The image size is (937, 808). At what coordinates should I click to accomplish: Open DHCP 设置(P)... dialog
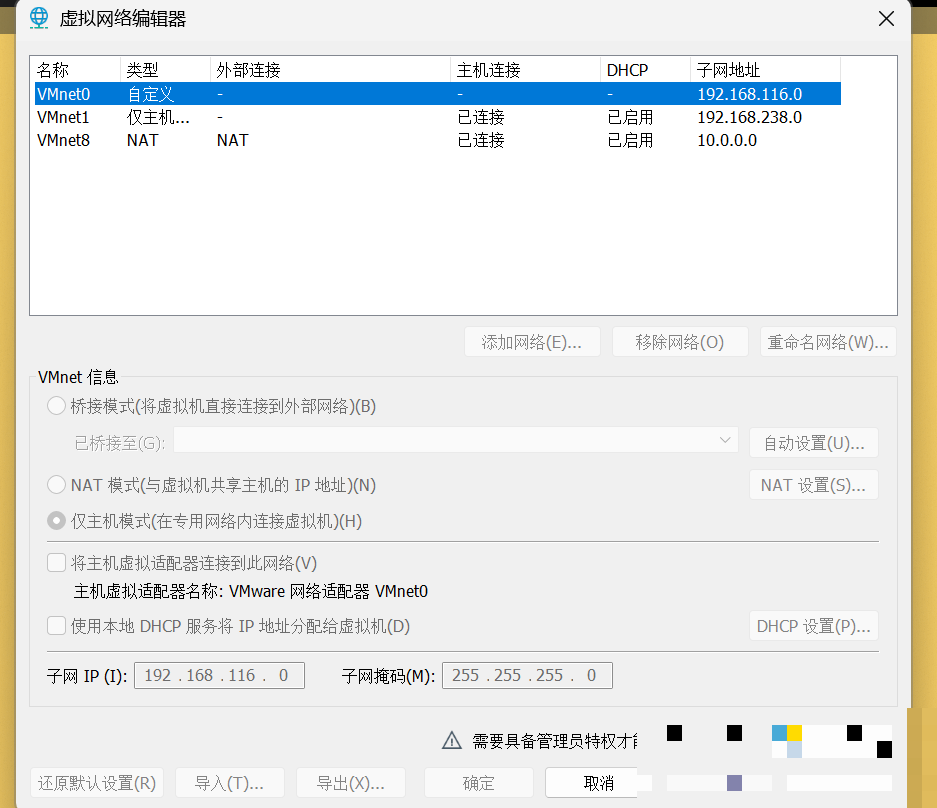[x=814, y=626]
